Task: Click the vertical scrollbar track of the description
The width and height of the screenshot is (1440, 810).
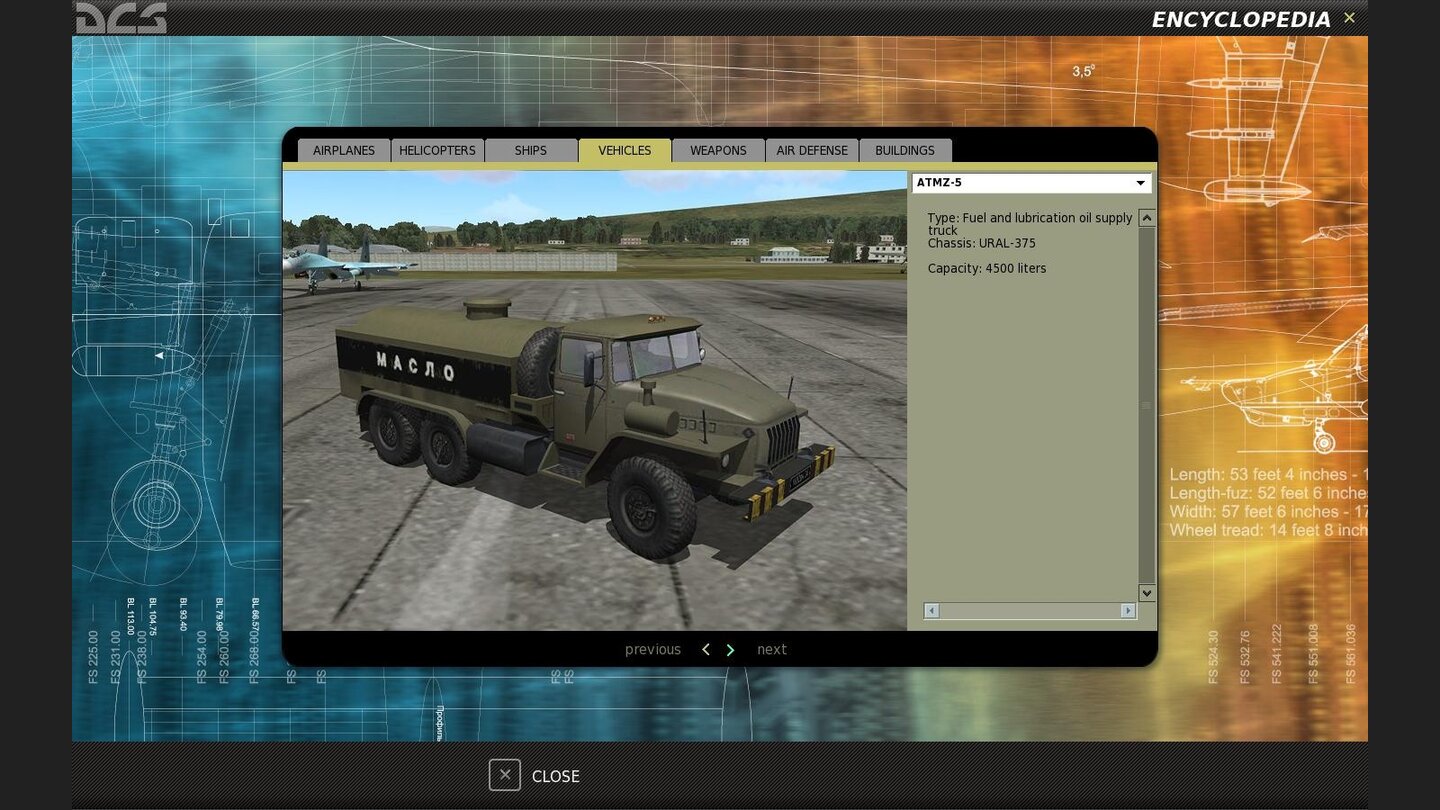Action: (1147, 405)
